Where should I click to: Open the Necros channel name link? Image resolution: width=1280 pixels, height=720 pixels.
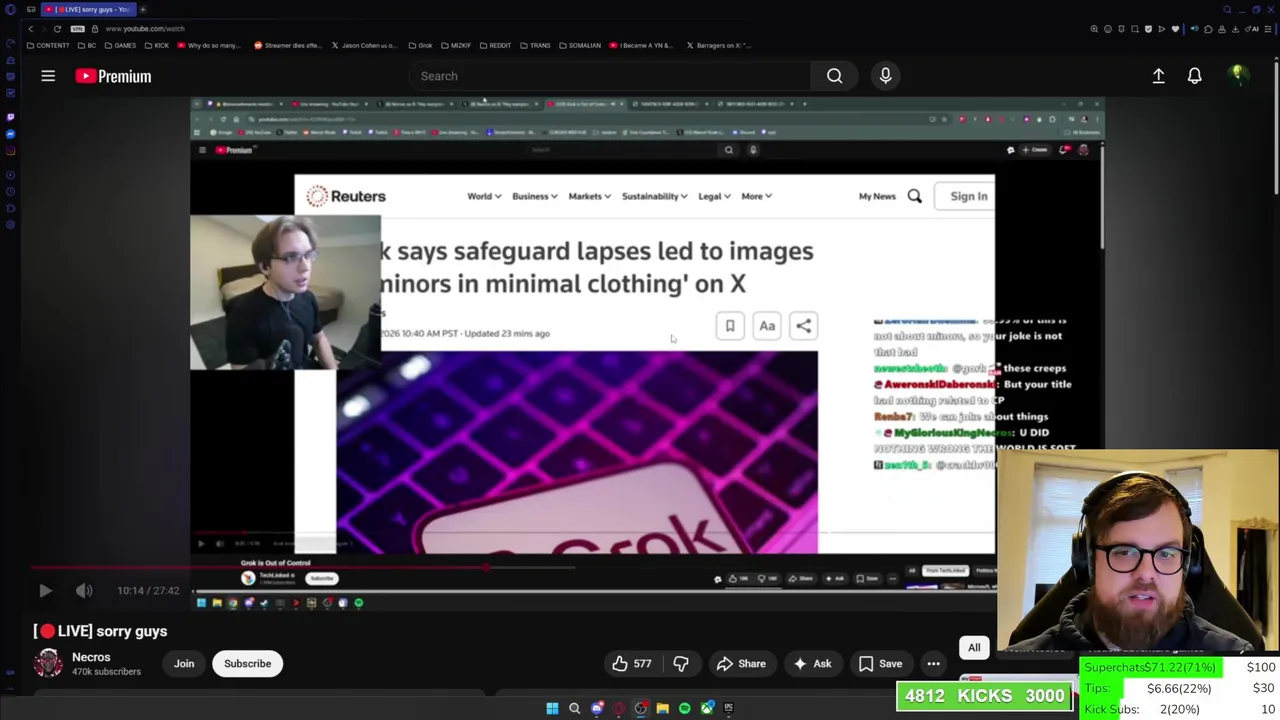(91, 657)
